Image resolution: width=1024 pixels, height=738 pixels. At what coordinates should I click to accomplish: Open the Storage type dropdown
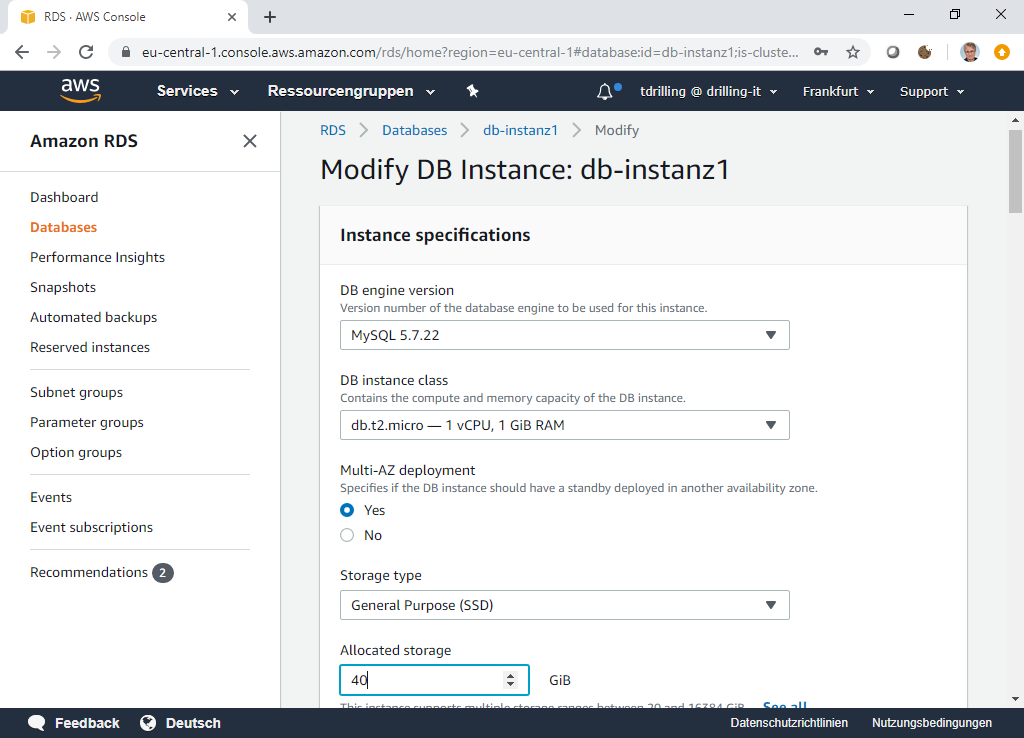(564, 605)
